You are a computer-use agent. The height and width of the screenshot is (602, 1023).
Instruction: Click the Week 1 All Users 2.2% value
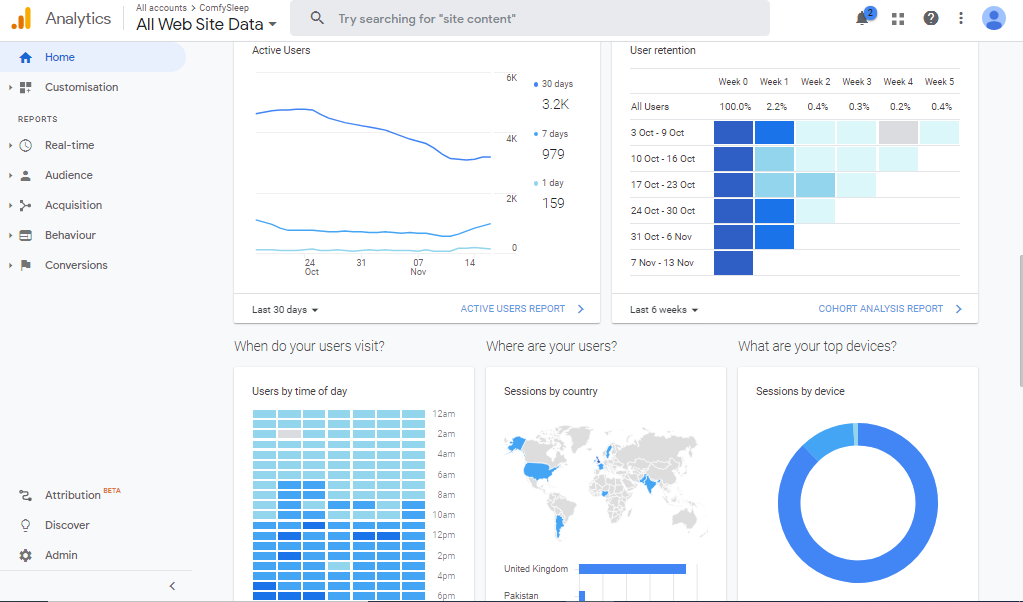coord(776,107)
